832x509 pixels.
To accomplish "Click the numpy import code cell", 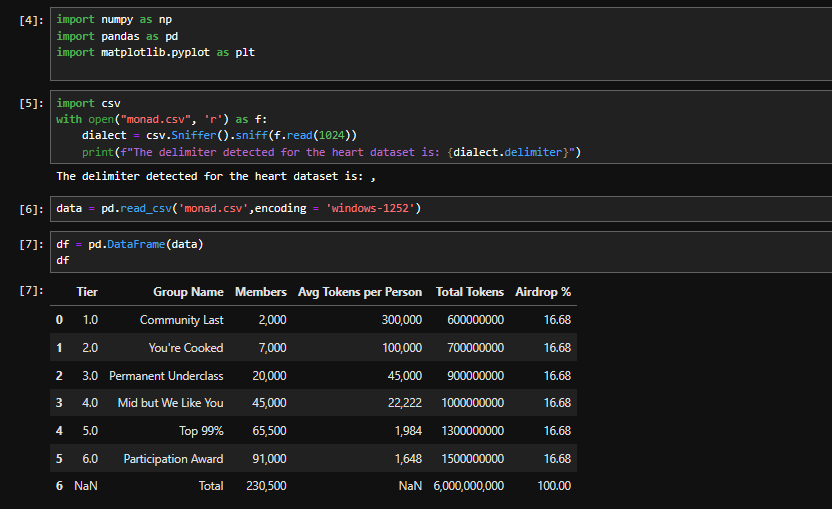I will click(x=441, y=44).
